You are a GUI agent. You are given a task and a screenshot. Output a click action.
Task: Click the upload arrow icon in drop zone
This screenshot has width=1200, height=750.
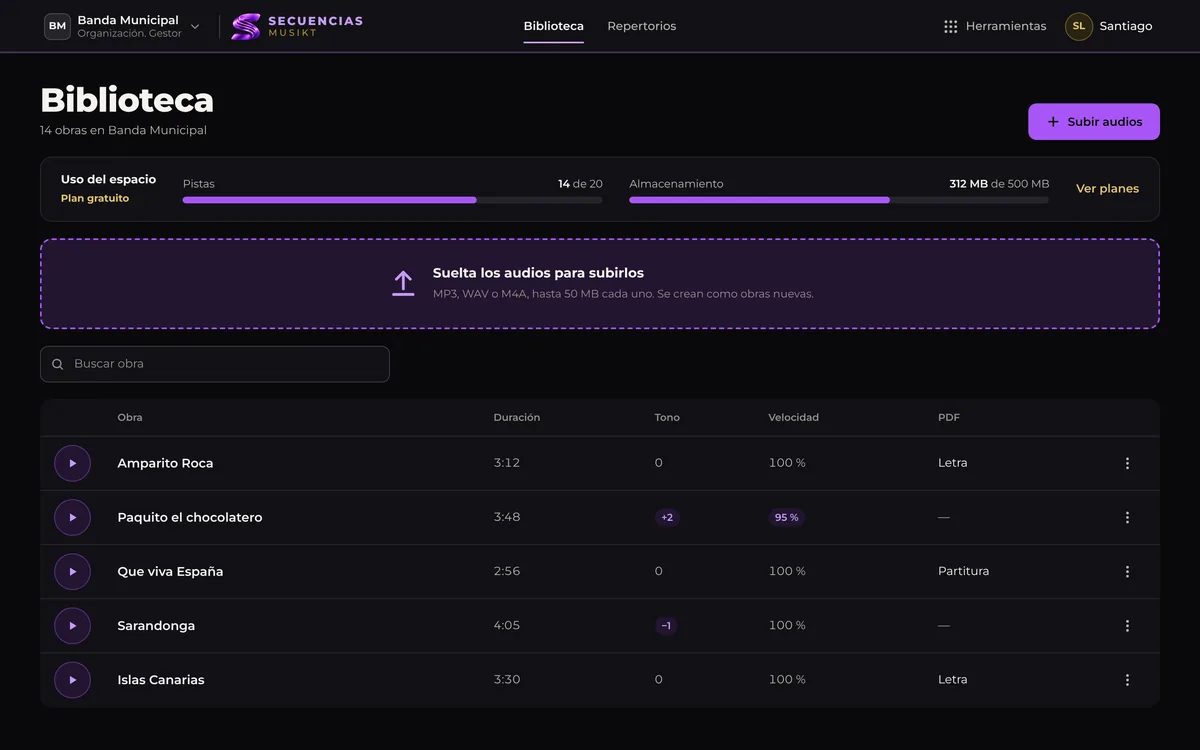pos(403,283)
